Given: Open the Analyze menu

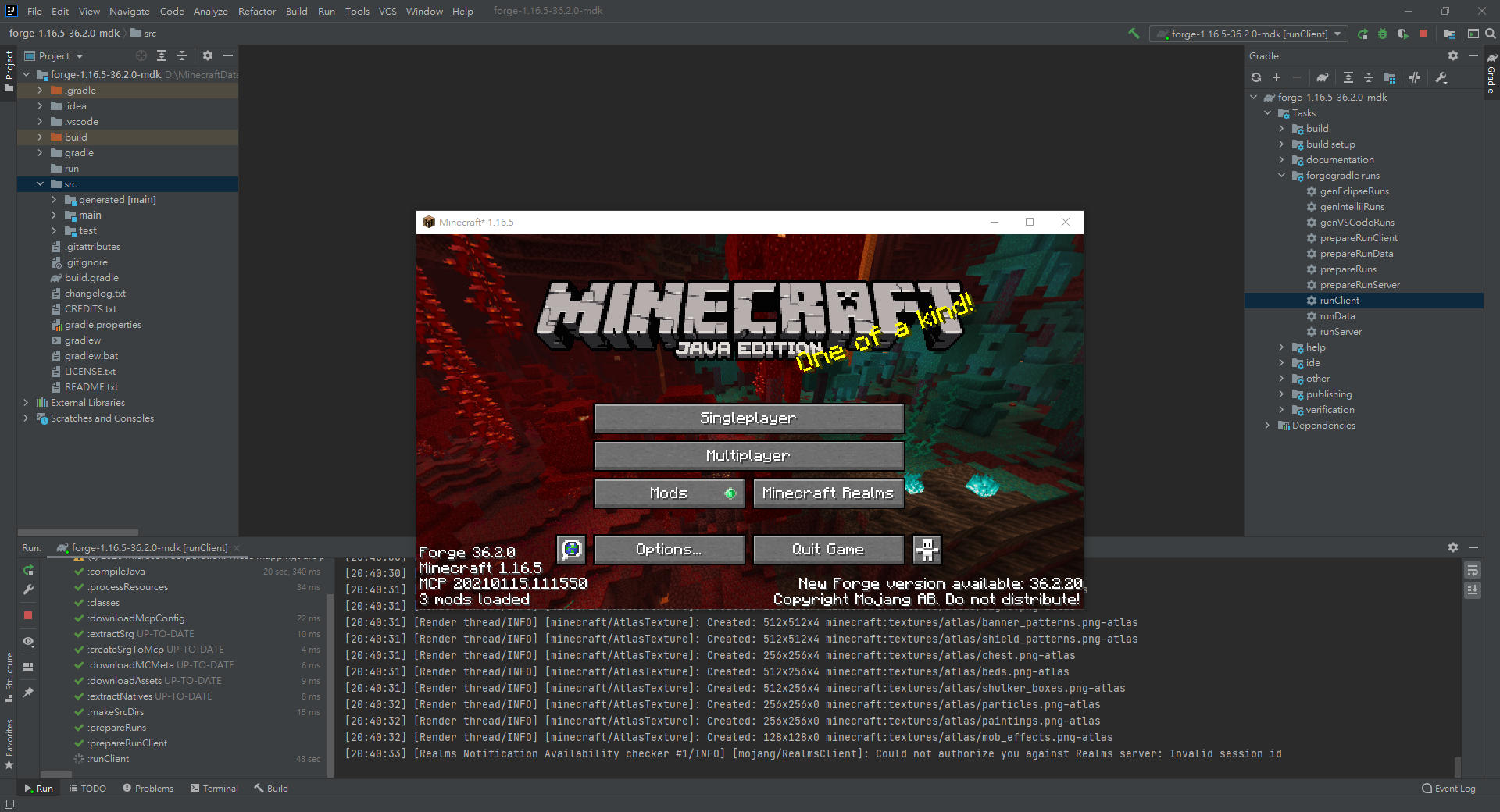Looking at the screenshot, I should (210, 11).
